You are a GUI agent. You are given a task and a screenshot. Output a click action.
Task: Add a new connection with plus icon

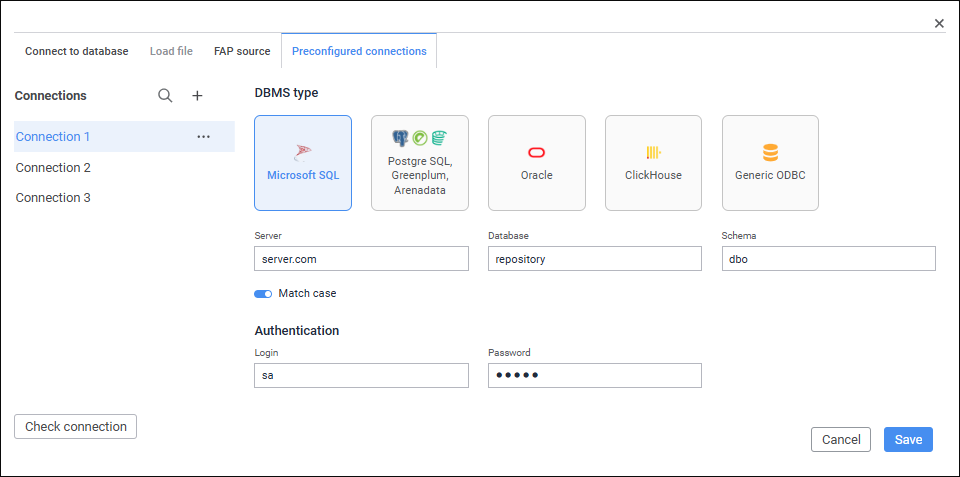[x=197, y=96]
